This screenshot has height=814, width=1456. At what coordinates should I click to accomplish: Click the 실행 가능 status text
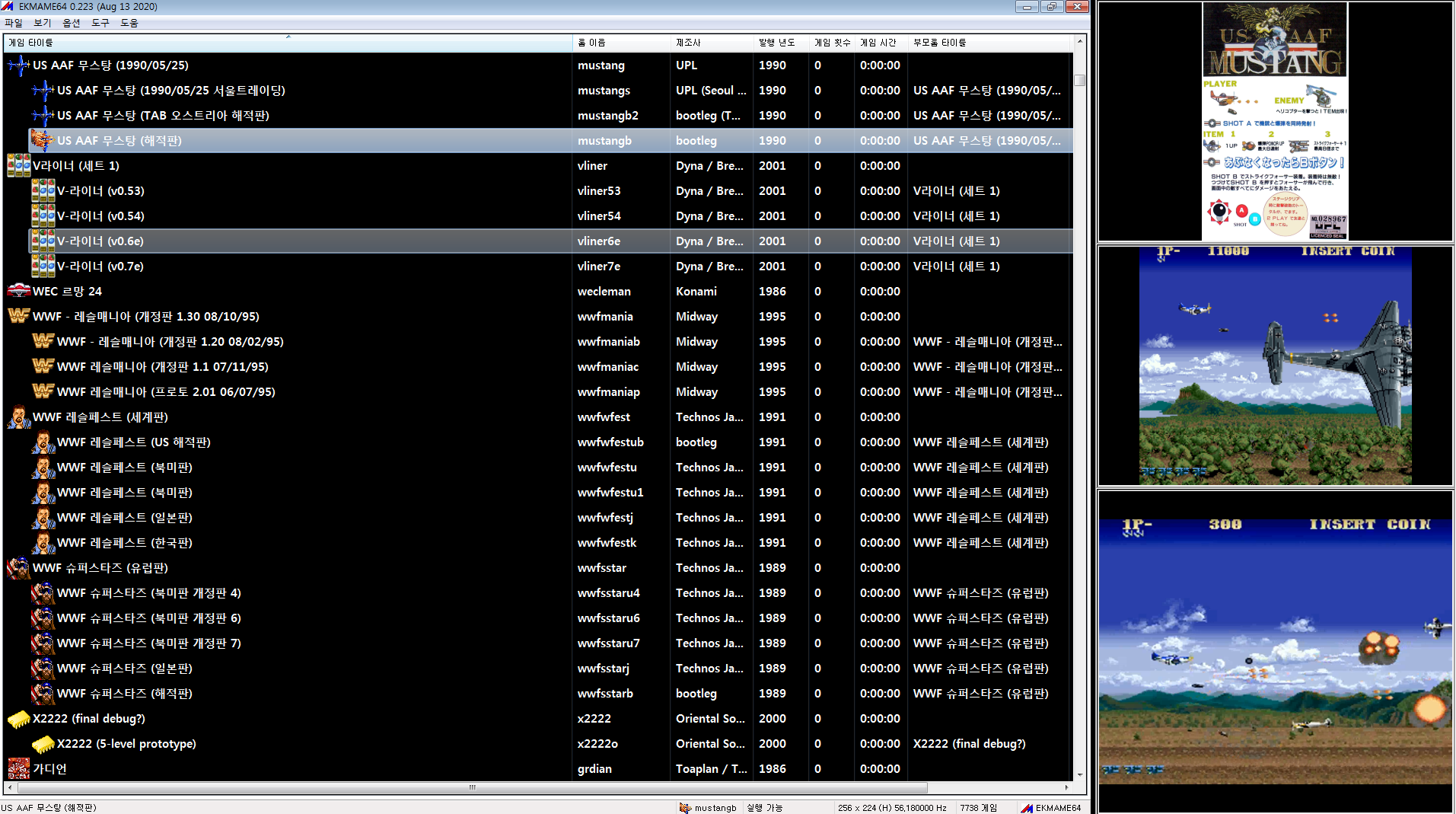[764, 808]
